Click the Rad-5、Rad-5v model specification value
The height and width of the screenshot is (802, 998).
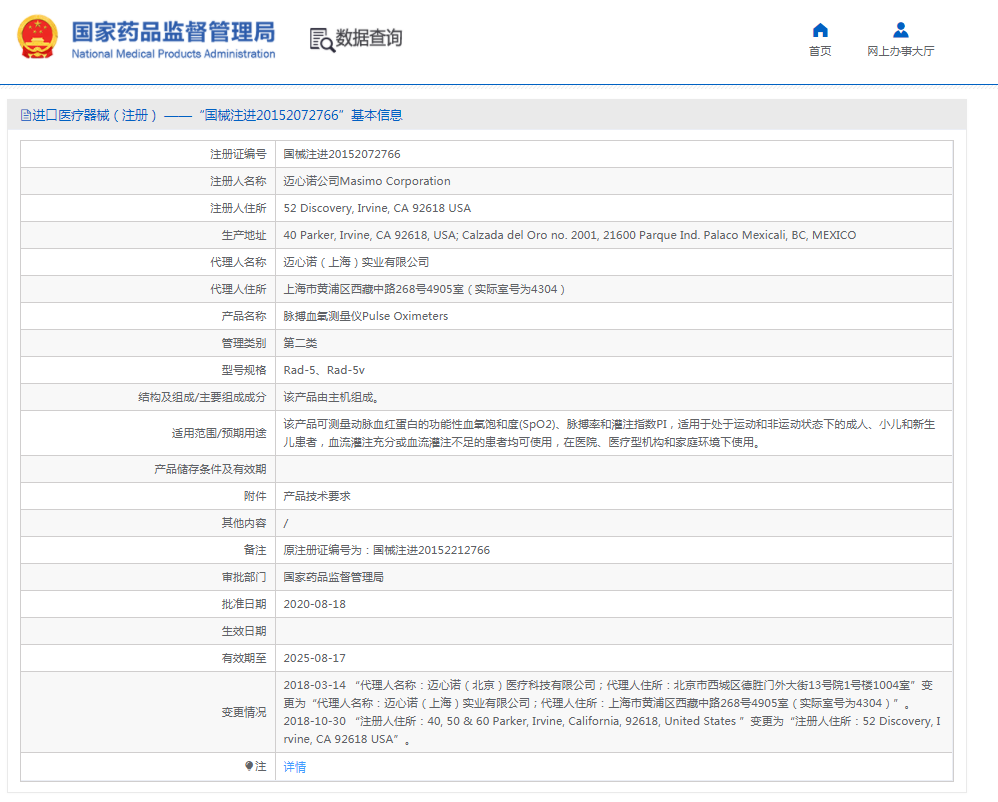324,370
